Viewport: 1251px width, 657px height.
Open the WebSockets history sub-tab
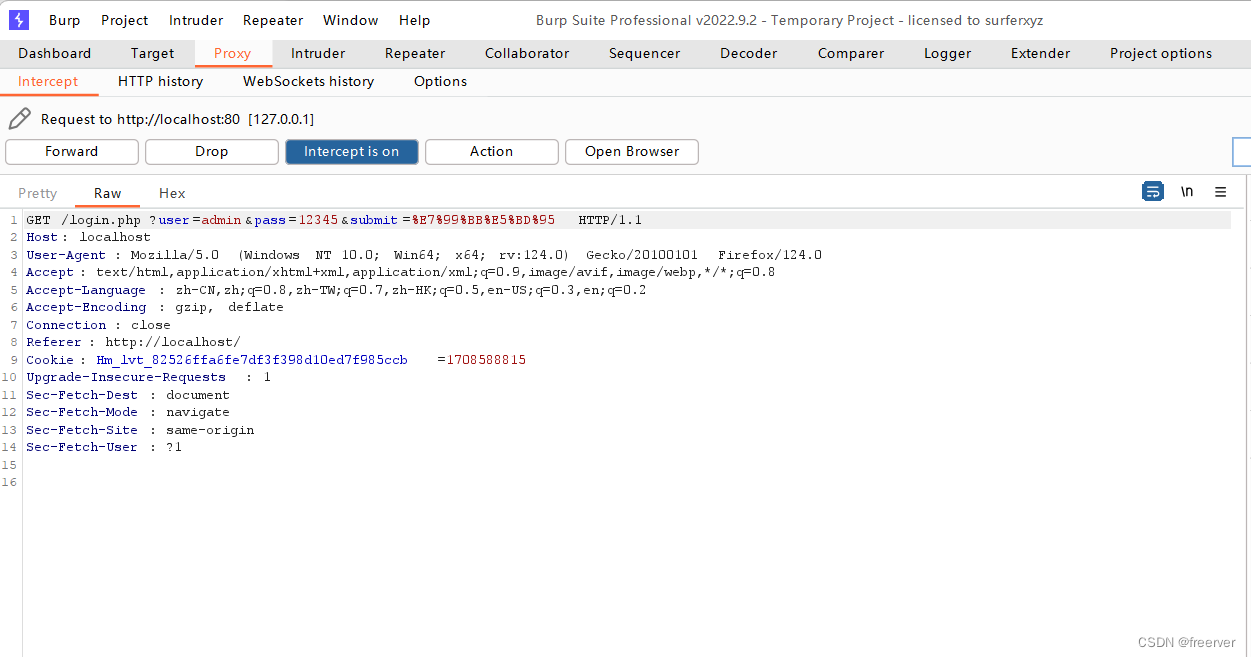tap(309, 82)
